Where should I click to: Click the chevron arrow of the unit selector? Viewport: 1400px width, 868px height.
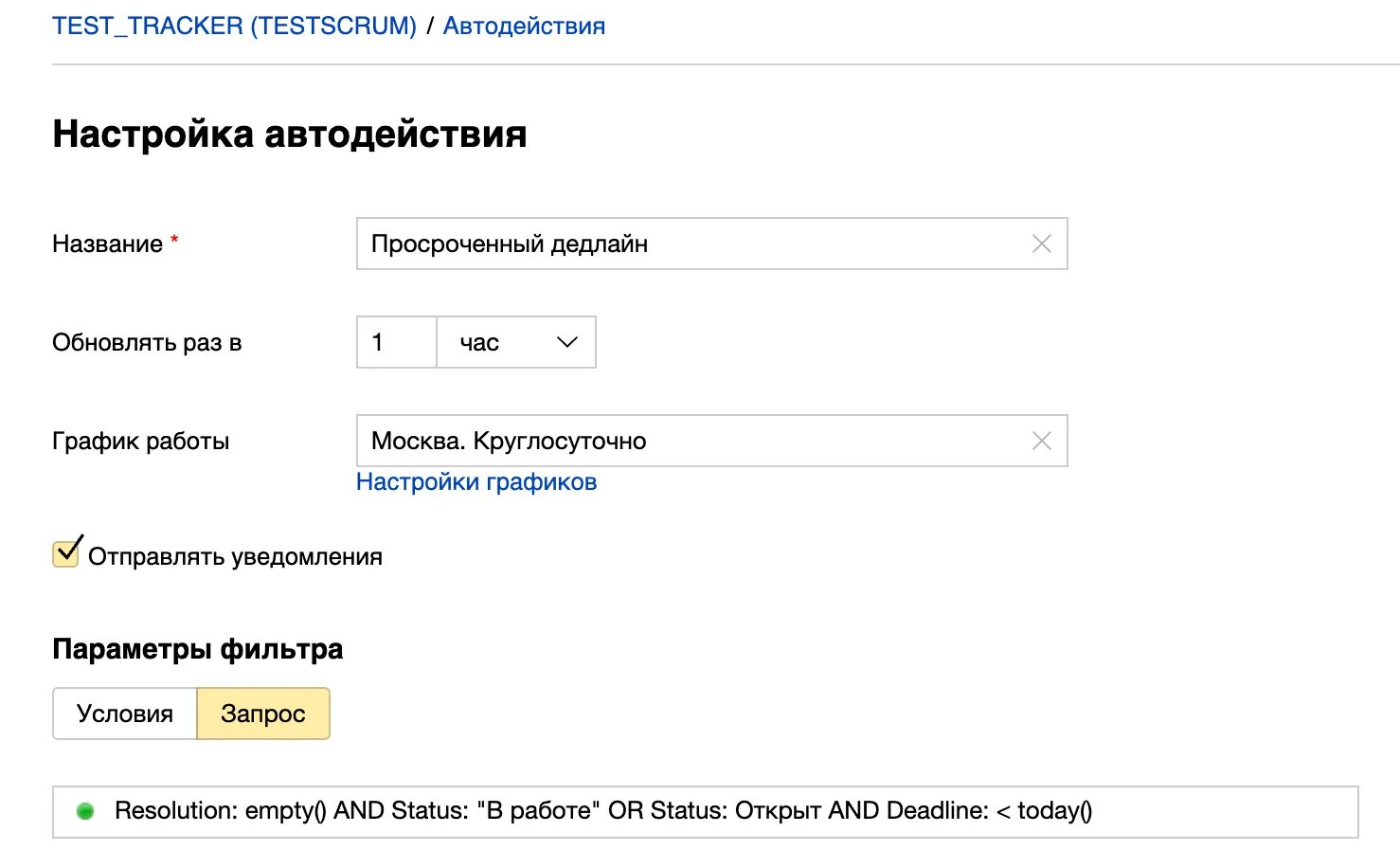pyautogui.click(x=567, y=343)
